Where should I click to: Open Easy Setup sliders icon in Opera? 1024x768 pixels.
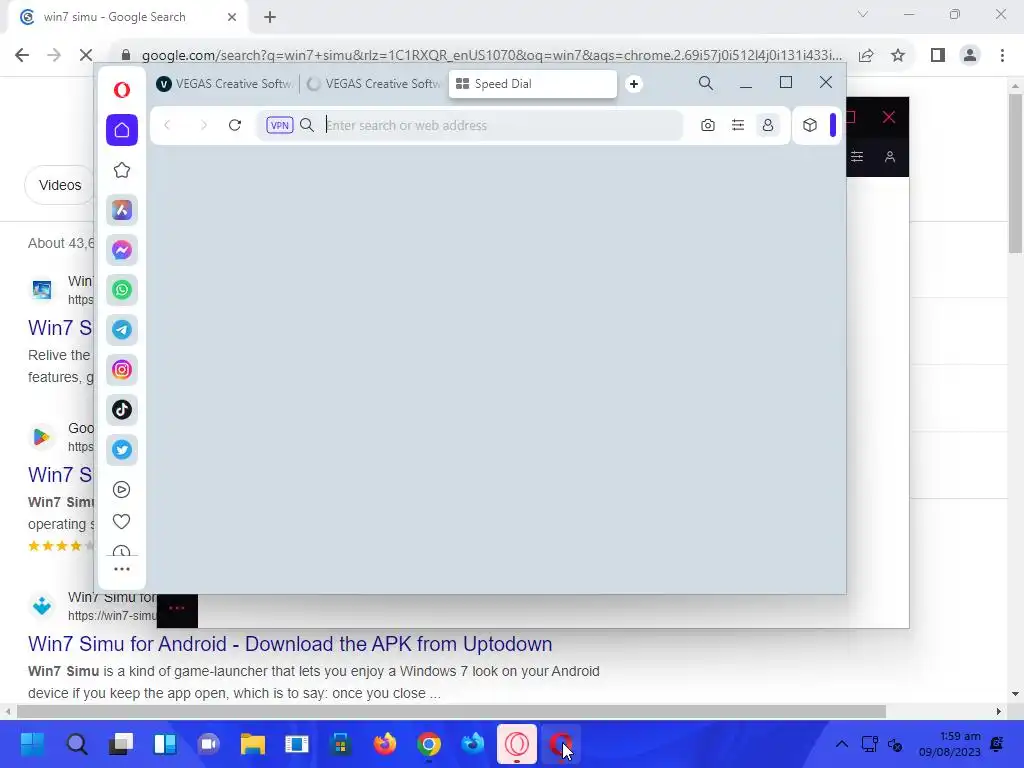(x=738, y=125)
